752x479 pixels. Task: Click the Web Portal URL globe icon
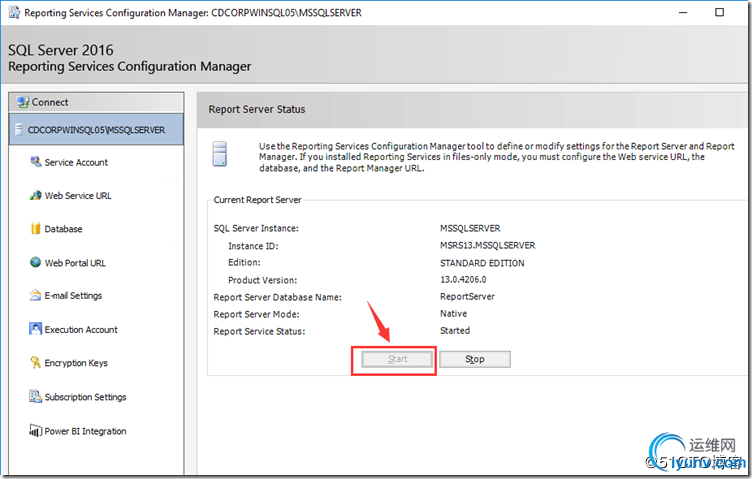35,262
